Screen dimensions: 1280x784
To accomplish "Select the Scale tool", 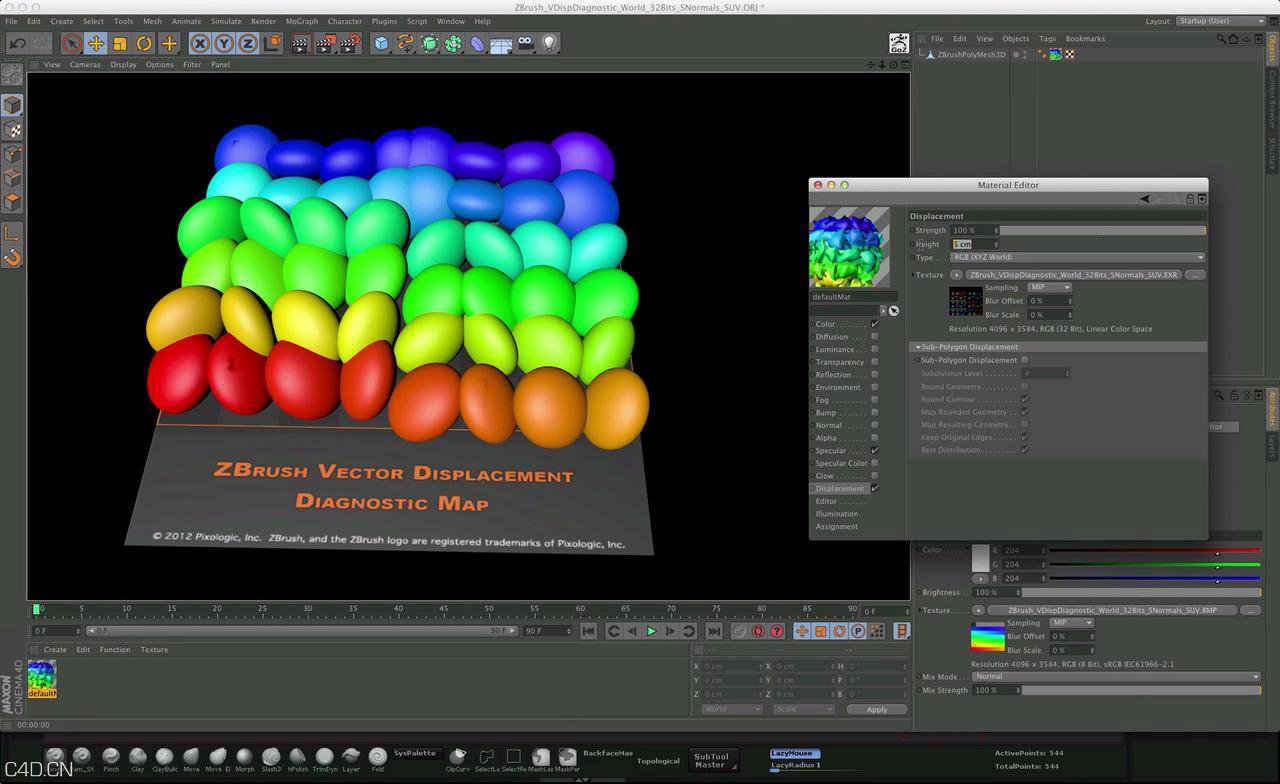I will [x=120, y=42].
